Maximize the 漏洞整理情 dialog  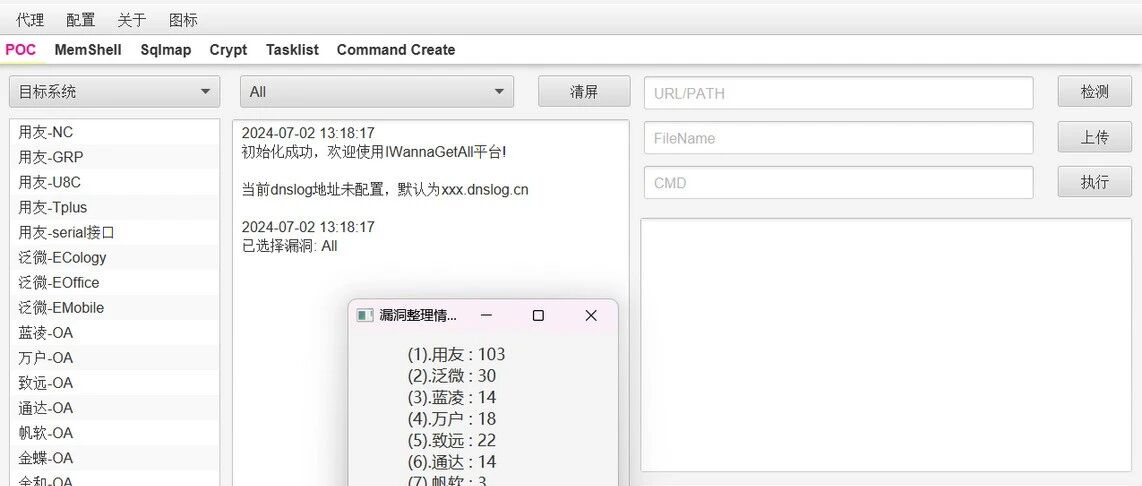[x=538, y=315]
